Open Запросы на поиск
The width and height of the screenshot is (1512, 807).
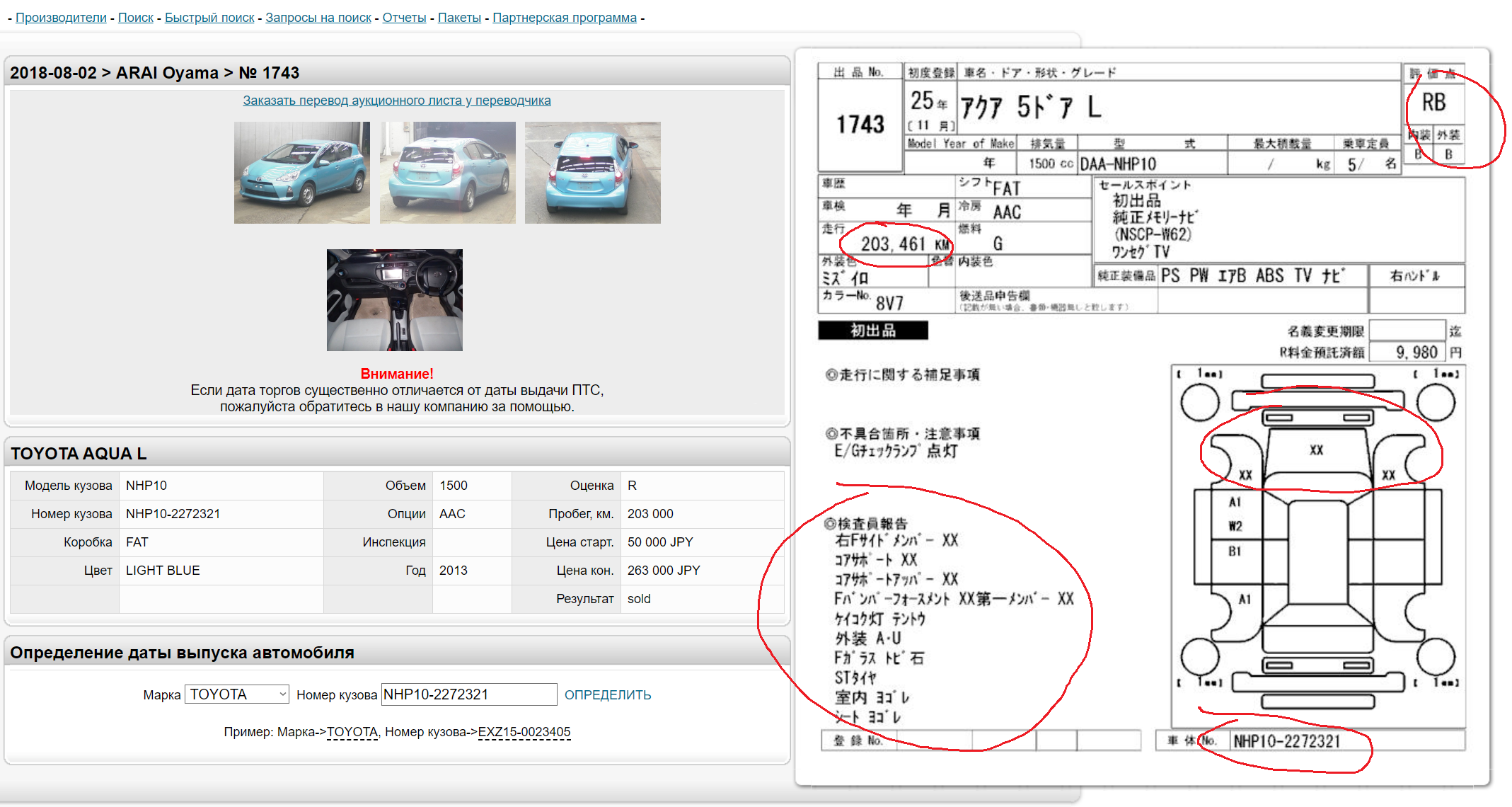tap(318, 18)
